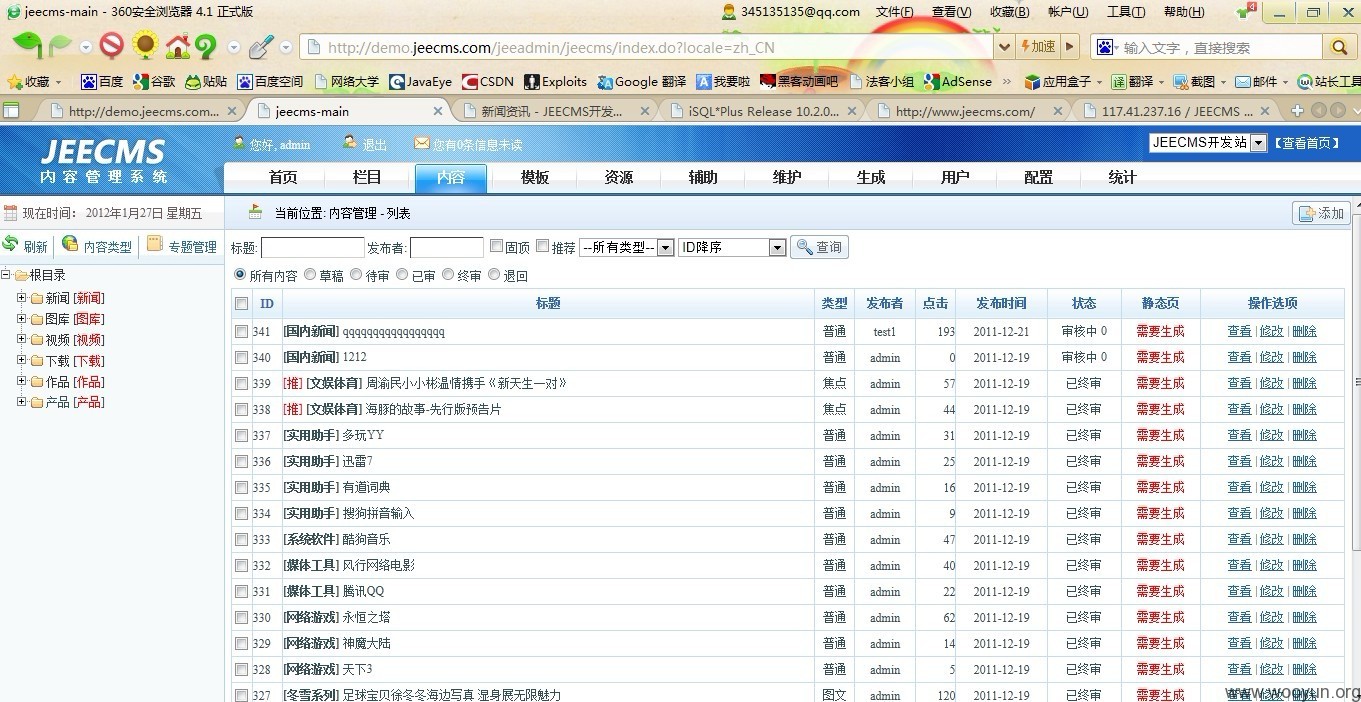Select the 所有内容 radio button

point(240,274)
